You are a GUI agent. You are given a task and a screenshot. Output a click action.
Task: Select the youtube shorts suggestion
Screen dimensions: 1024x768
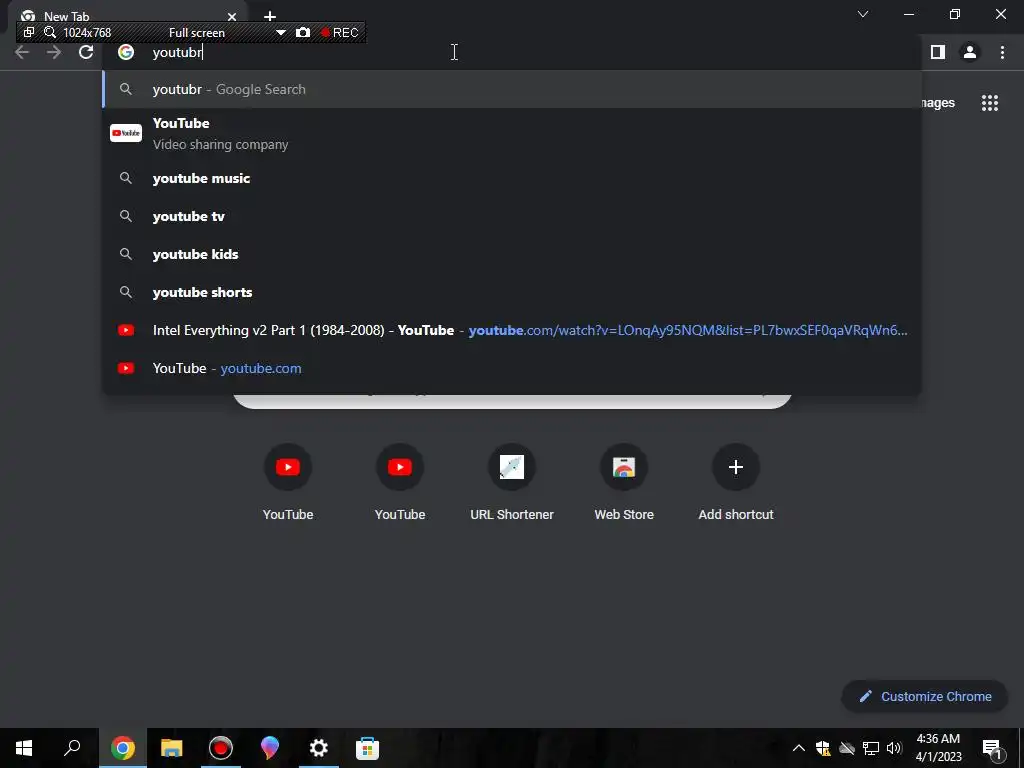click(512, 292)
